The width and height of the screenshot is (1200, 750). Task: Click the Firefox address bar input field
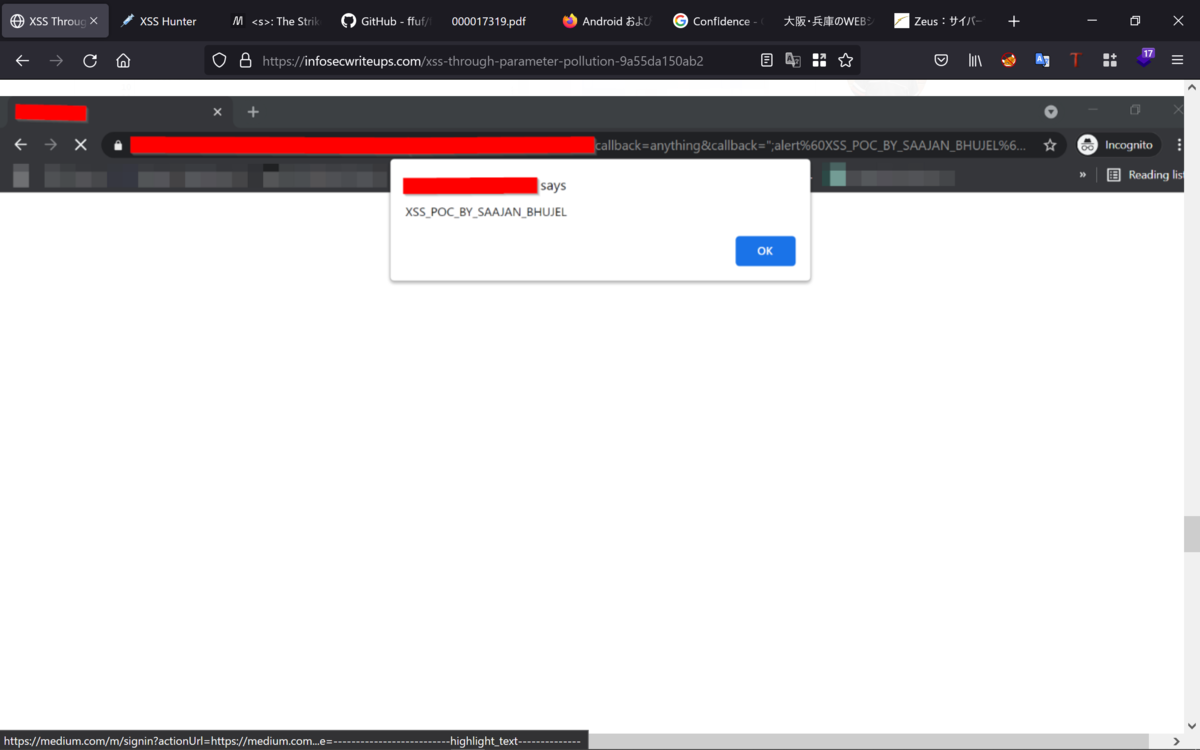pyautogui.click(x=480, y=60)
